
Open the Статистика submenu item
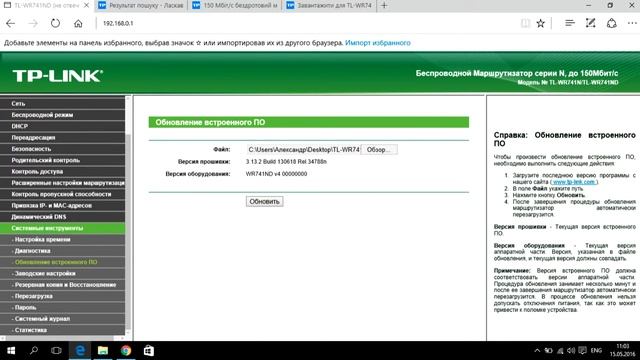[x=62, y=330]
